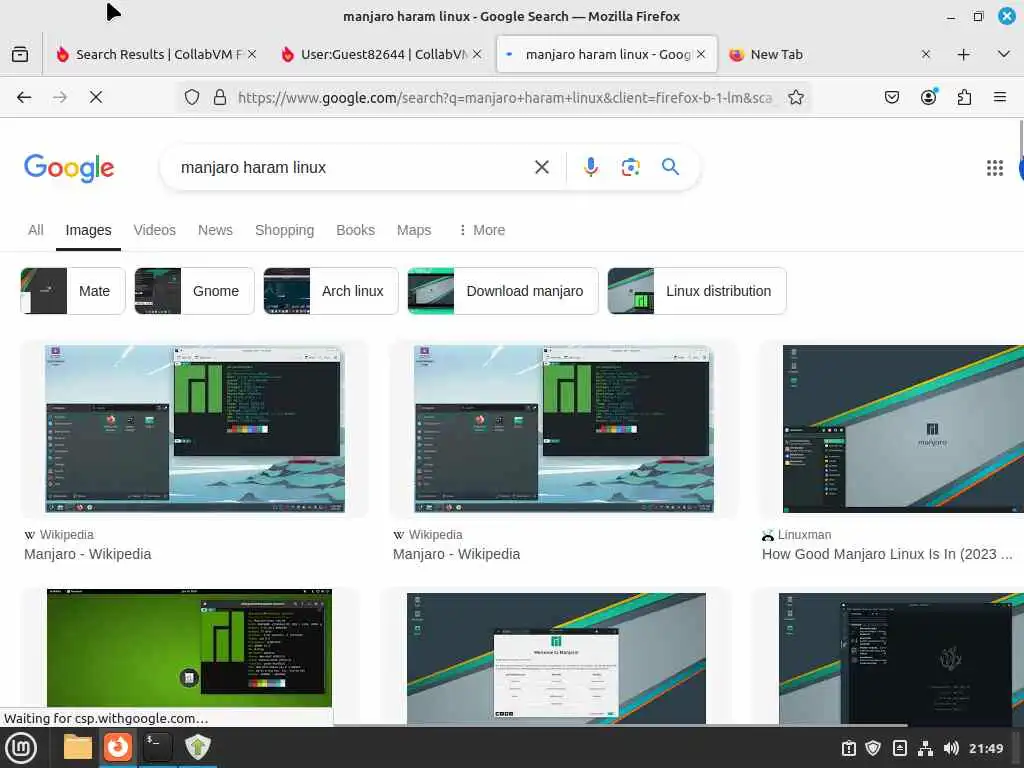The width and height of the screenshot is (1024, 768).
Task: Open How Good Manjaro Linux Is link
Action: click(x=887, y=554)
